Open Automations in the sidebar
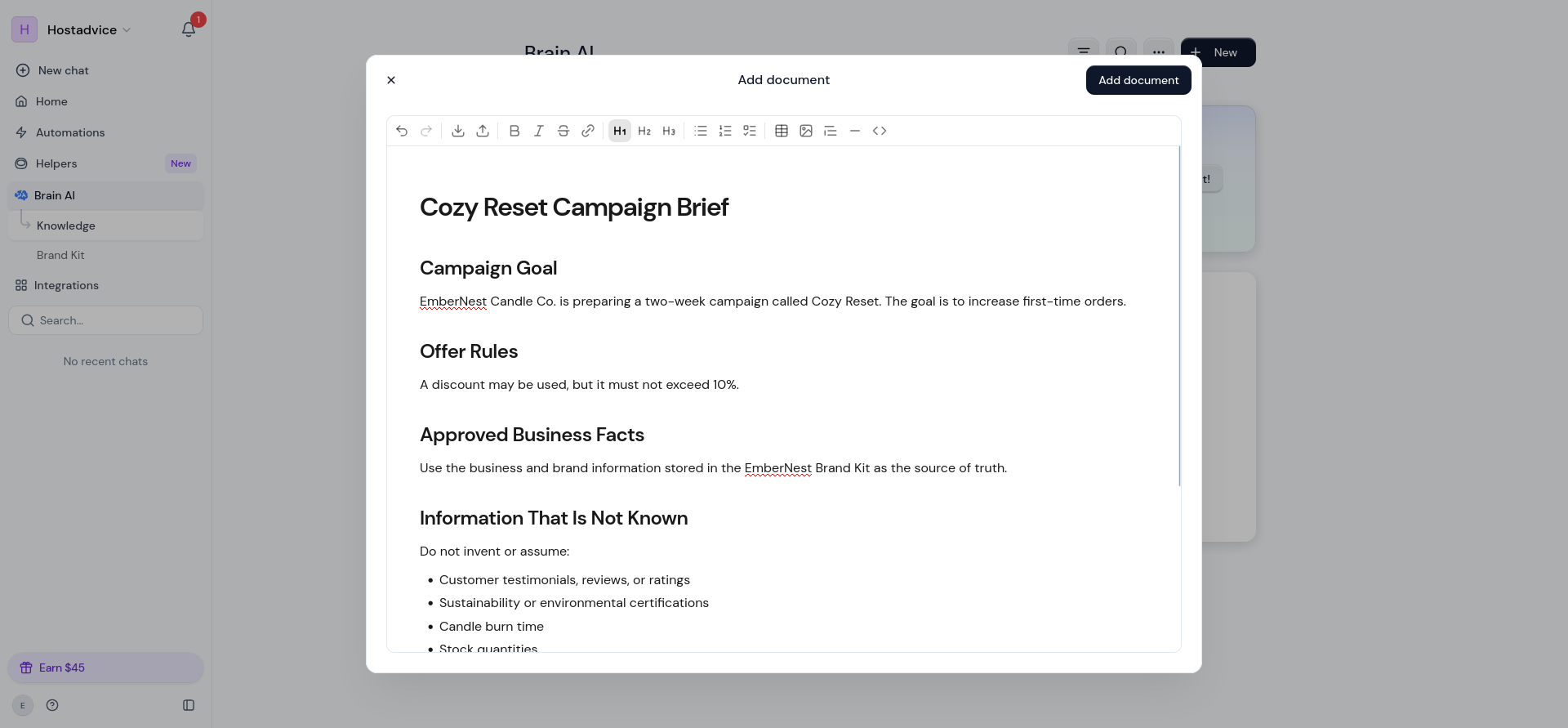The image size is (1568, 728). (x=105, y=132)
